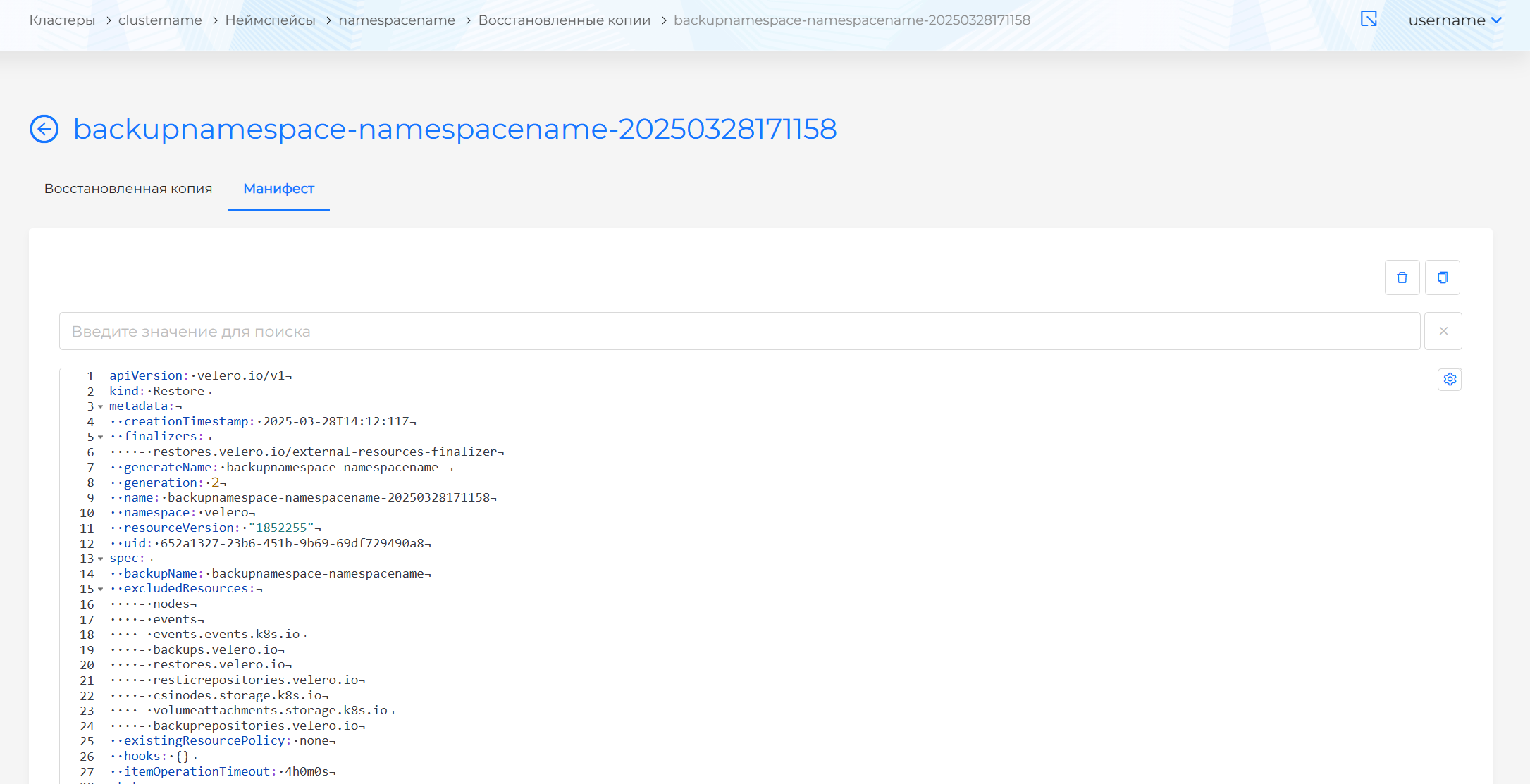This screenshot has height=784, width=1530.
Task: Select the Манифест tab
Action: pyautogui.click(x=278, y=189)
